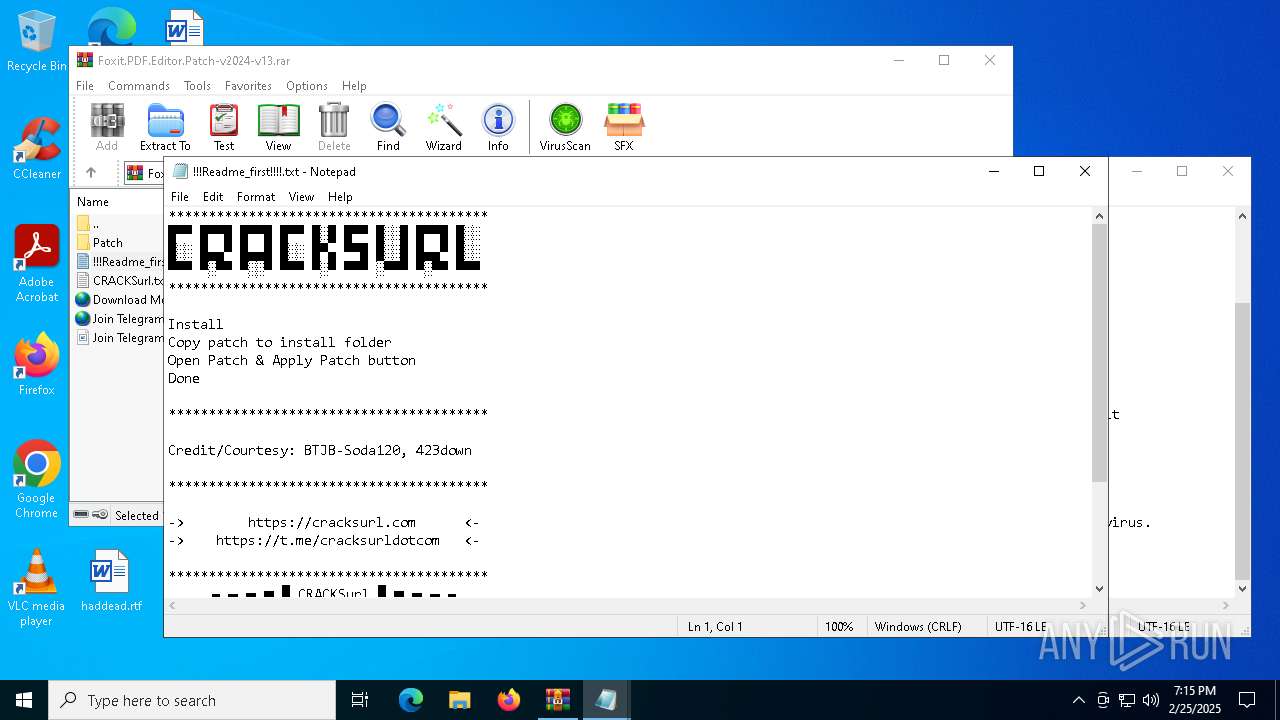
Task: Open the Notepad Edit menu
Action: click(x=213, y=197)
